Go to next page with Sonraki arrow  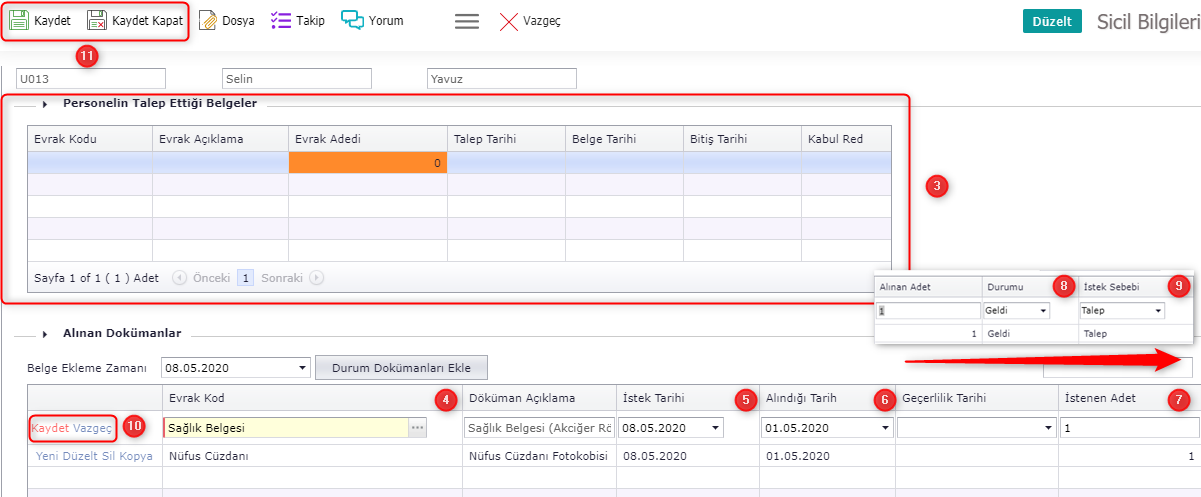tap(316, 278)
